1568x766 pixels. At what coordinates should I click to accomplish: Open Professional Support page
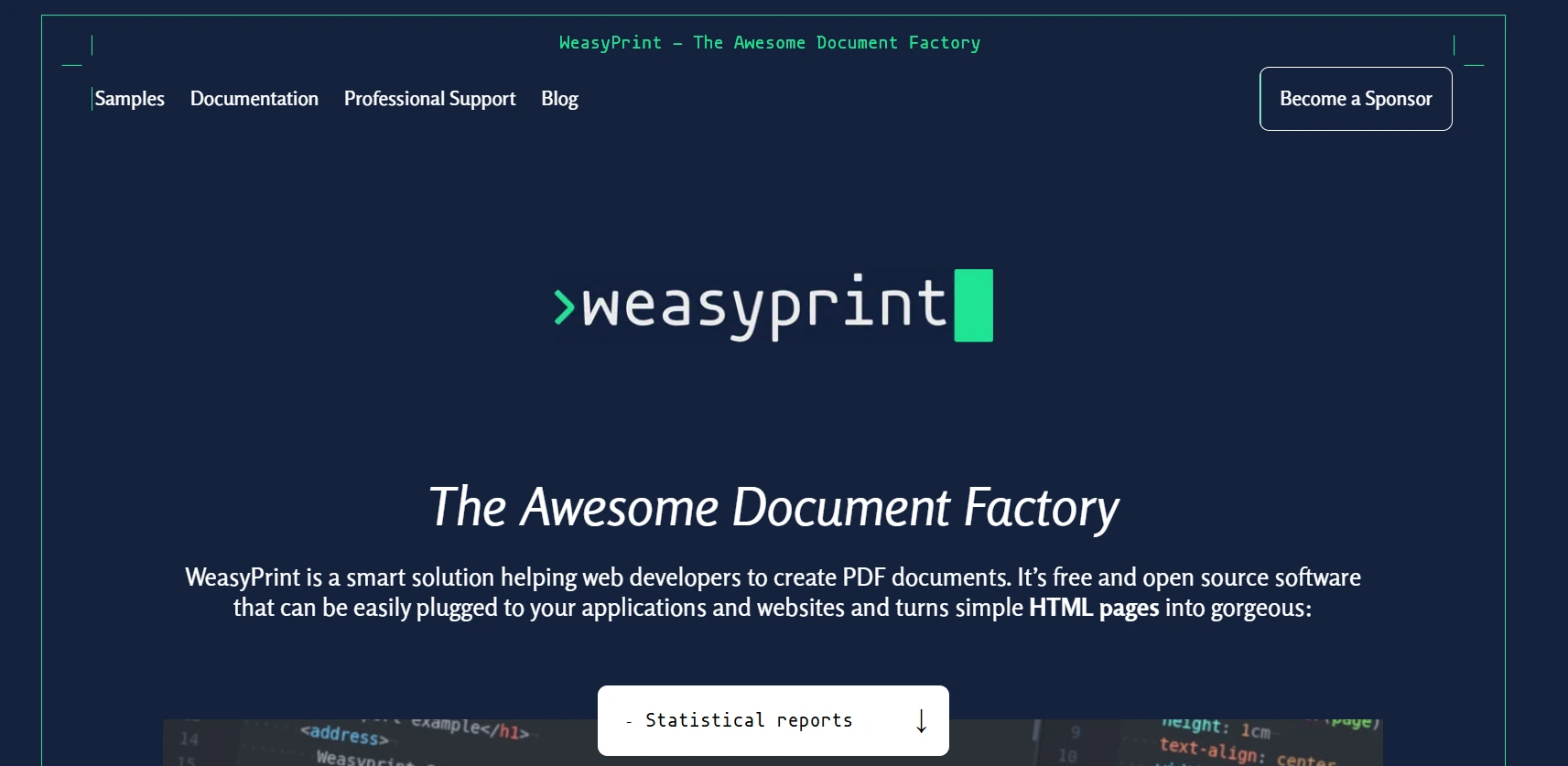coord(429,99)
